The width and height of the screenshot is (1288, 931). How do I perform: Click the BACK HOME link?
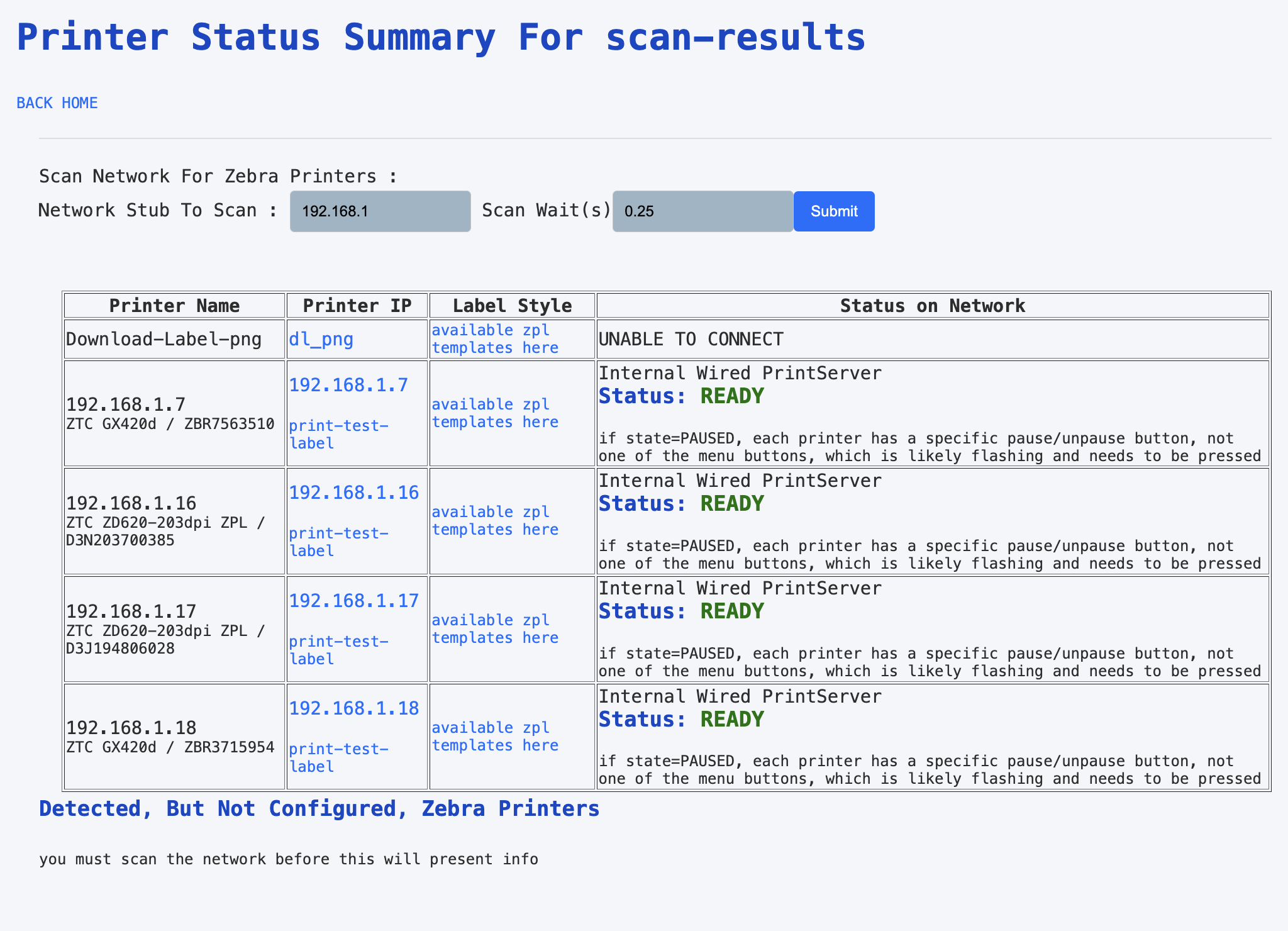coord(57,103)
